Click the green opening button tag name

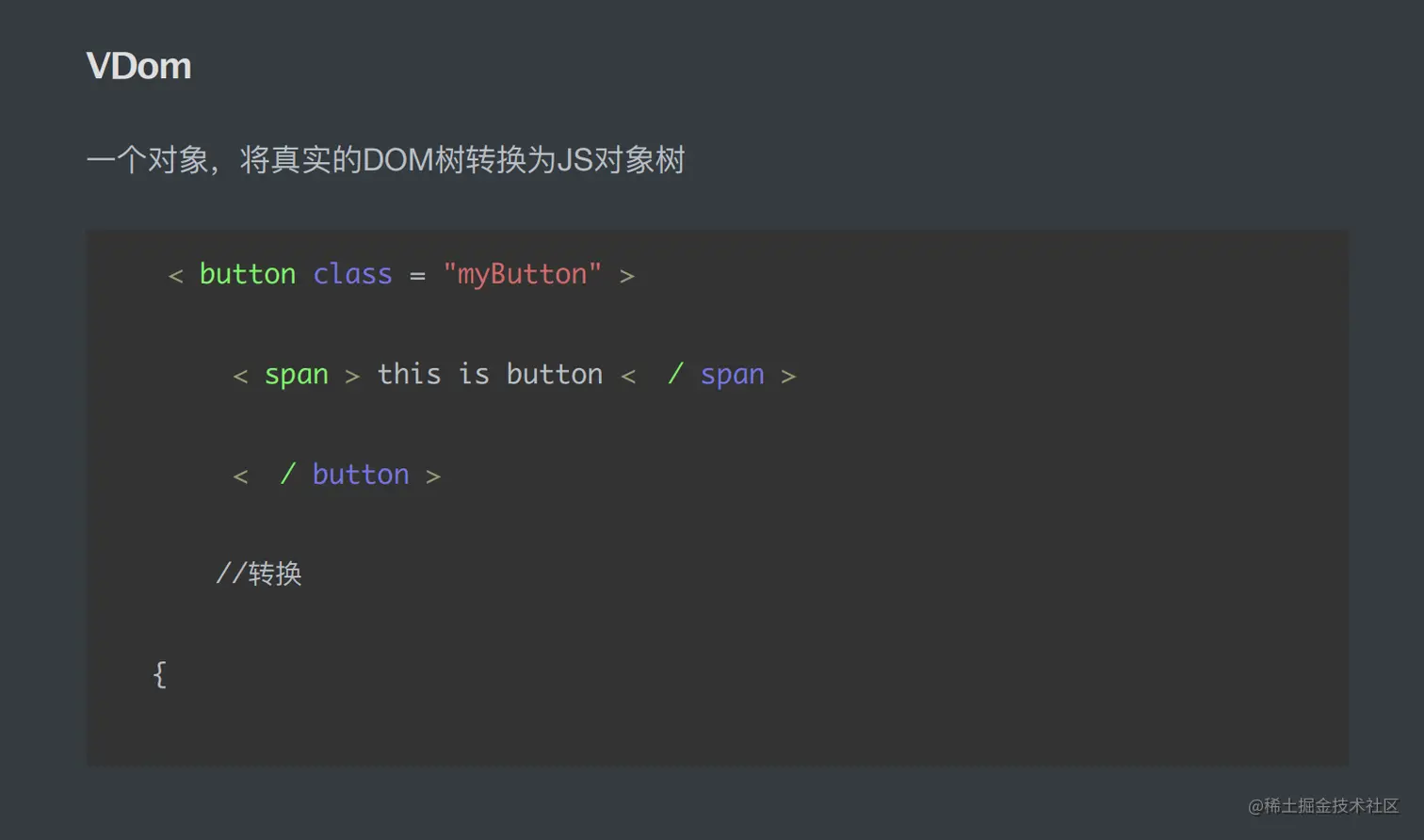[x=247, y=274]
